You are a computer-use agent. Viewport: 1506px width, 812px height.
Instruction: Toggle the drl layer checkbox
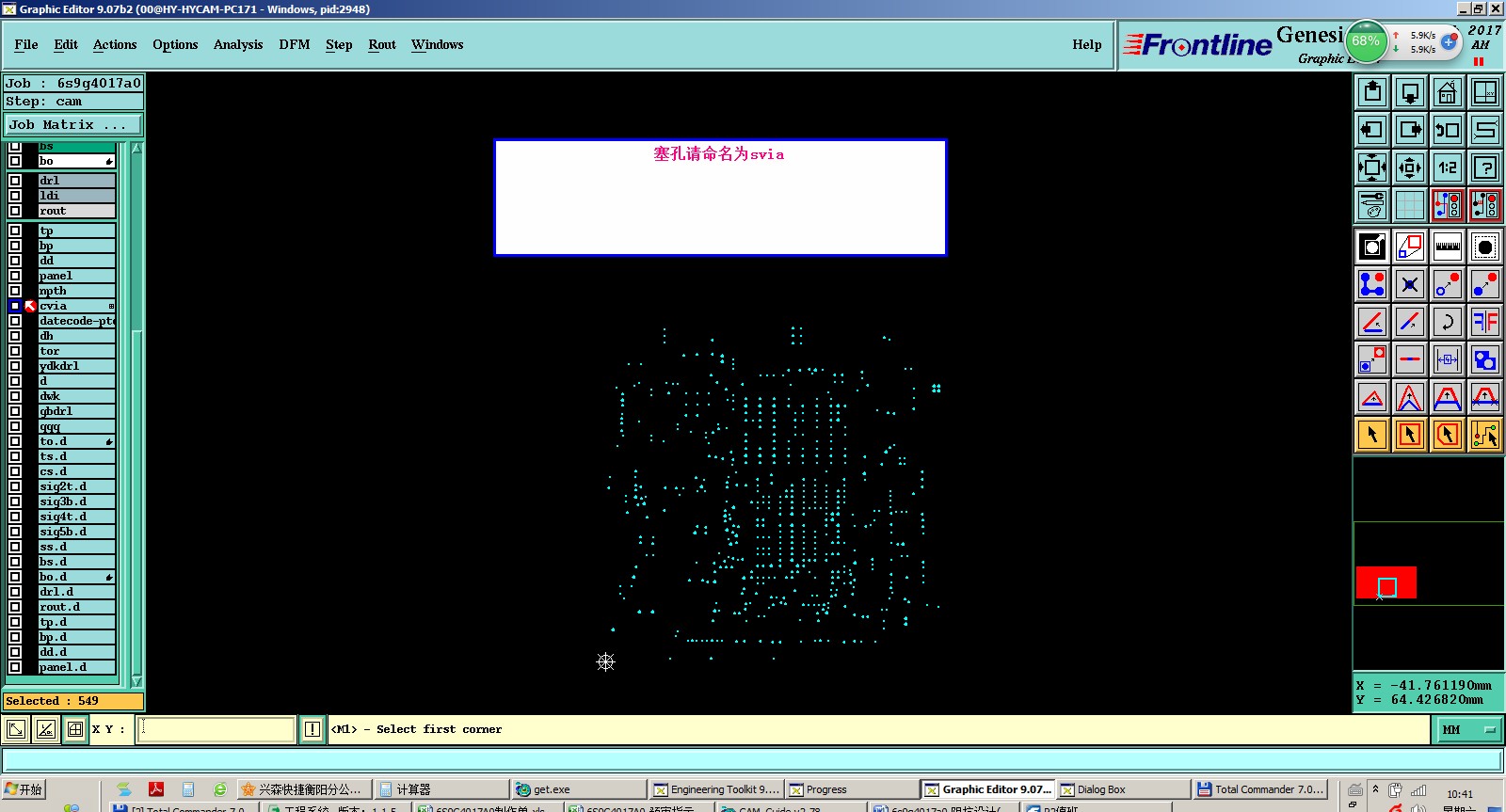click(15, 181)
